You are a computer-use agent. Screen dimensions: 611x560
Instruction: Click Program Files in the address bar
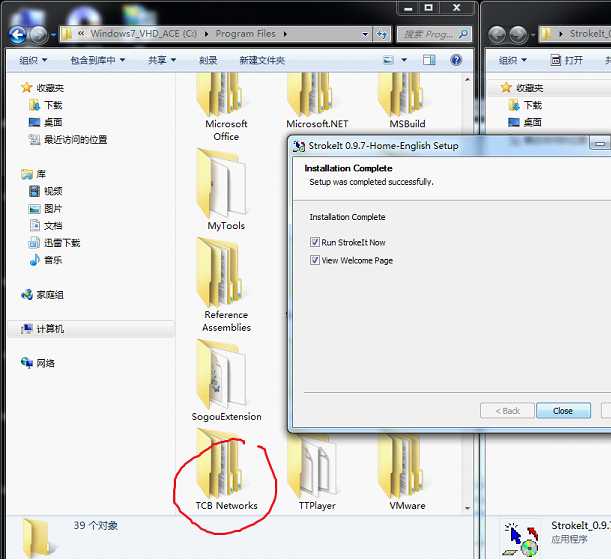click(245, 34)
